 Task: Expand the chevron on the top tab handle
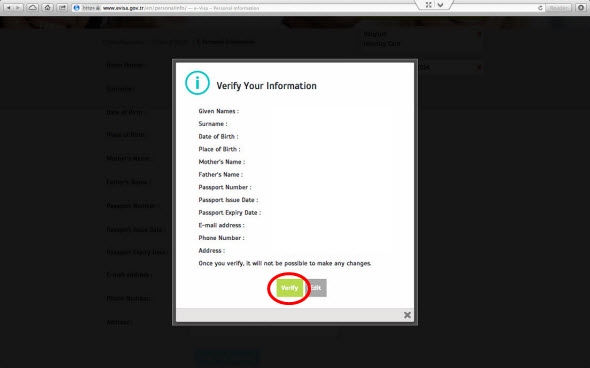point(440,5)
